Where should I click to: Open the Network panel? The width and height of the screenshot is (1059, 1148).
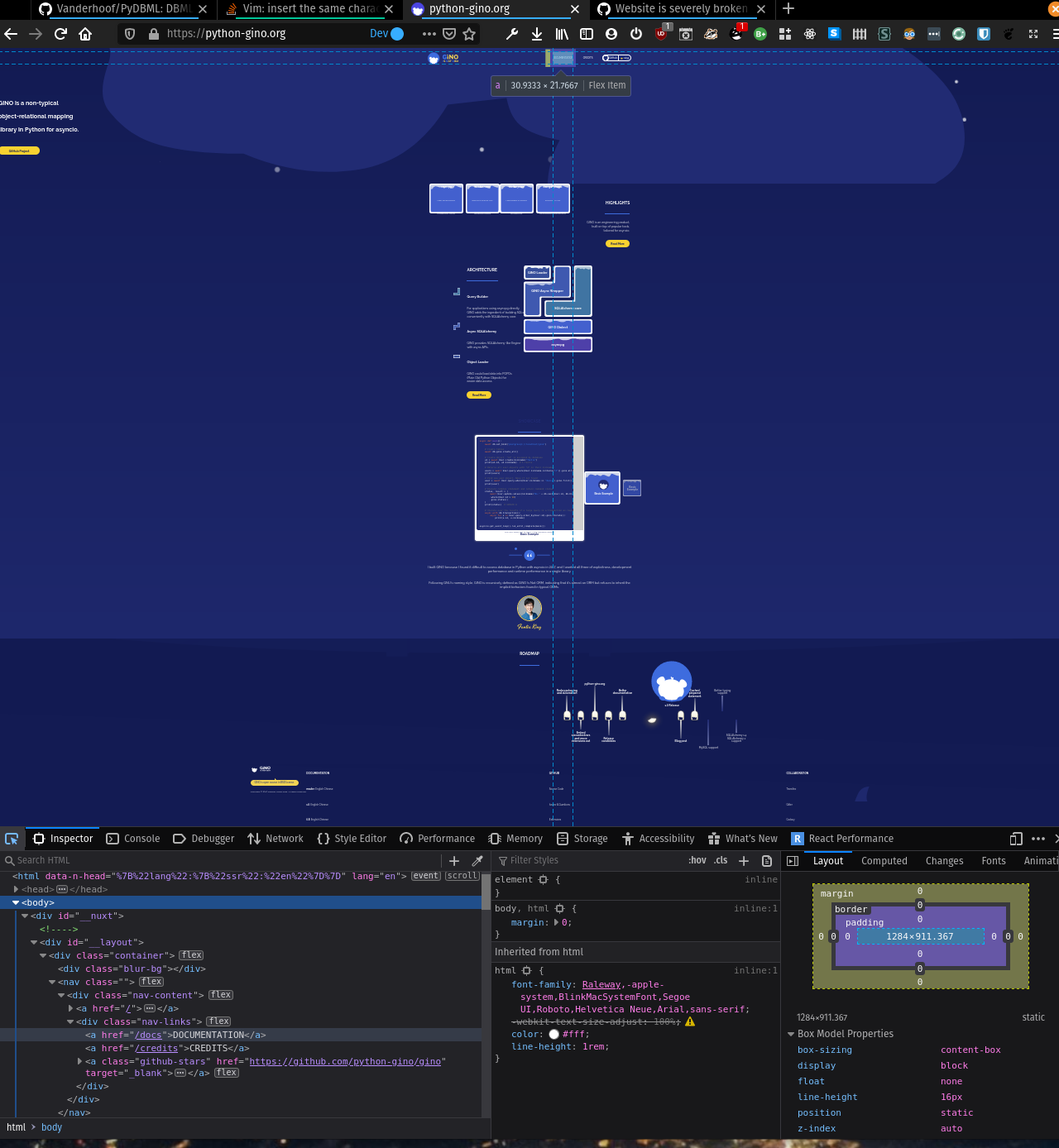coord(276,839)
